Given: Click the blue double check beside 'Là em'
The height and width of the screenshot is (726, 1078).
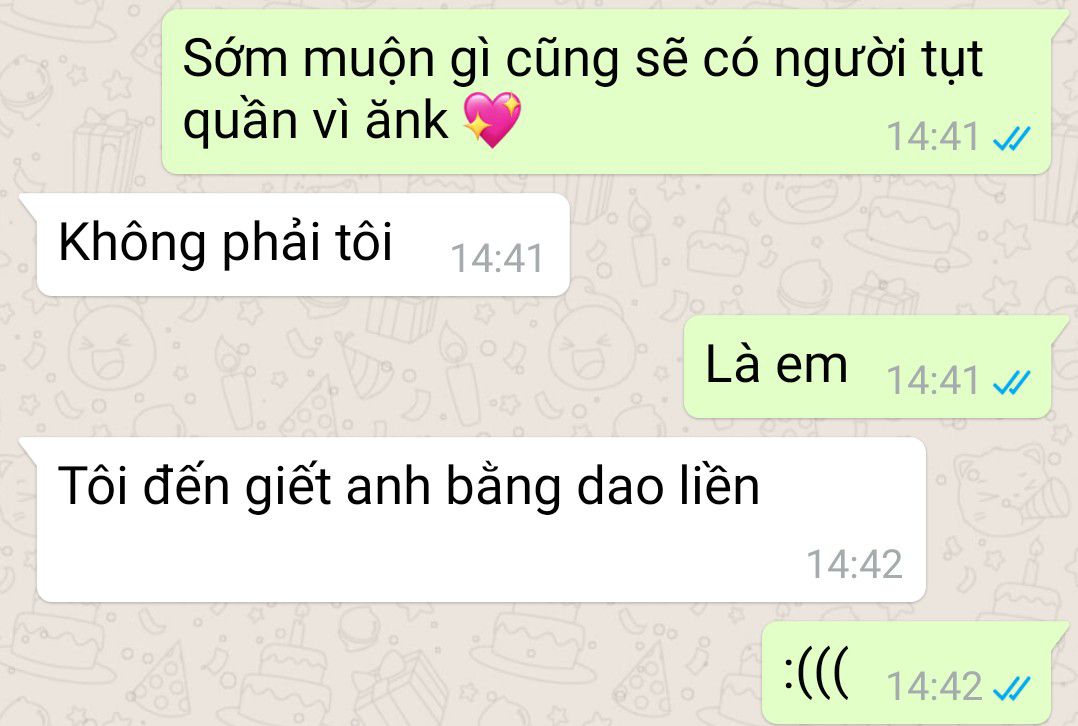Looking at the screenshot, I should click(1012, 382).
